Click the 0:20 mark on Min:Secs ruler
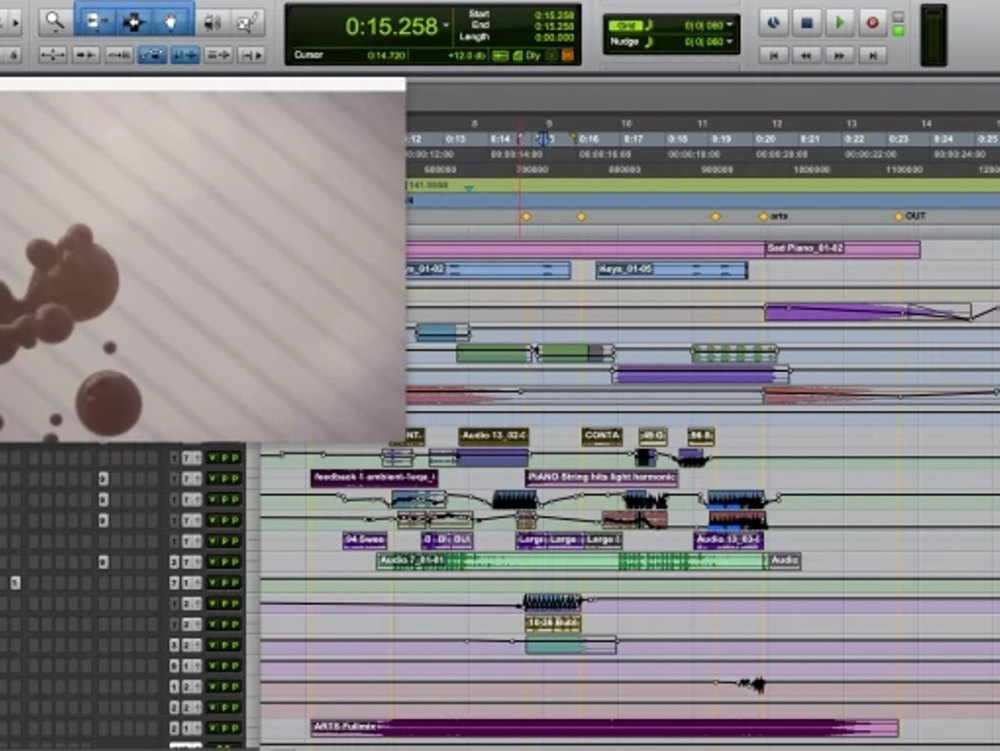Image resolution: width=1000 pixels, height=751 pixels. [765, 139]
